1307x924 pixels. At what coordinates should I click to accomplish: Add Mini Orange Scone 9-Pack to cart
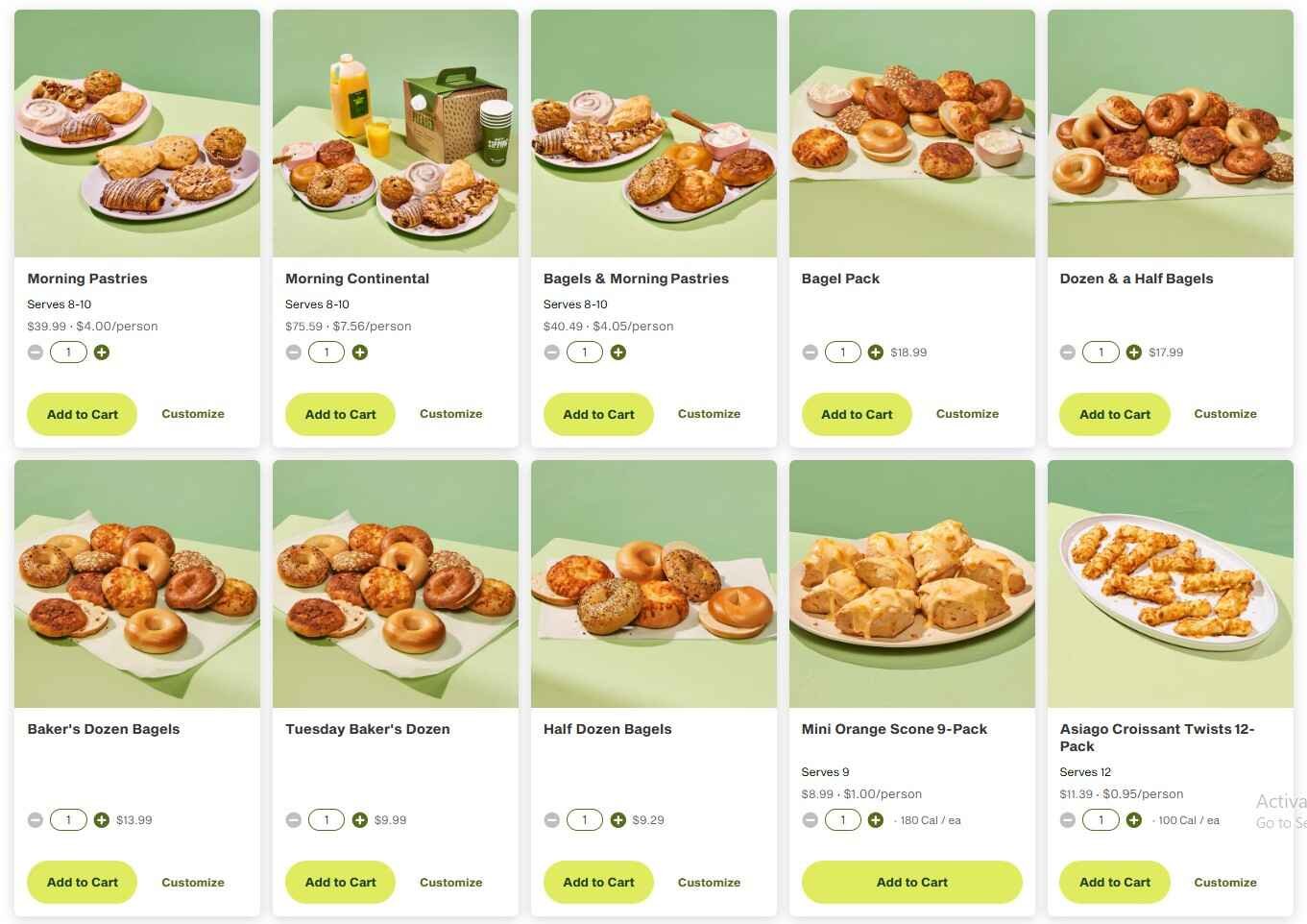click(911, 882)
